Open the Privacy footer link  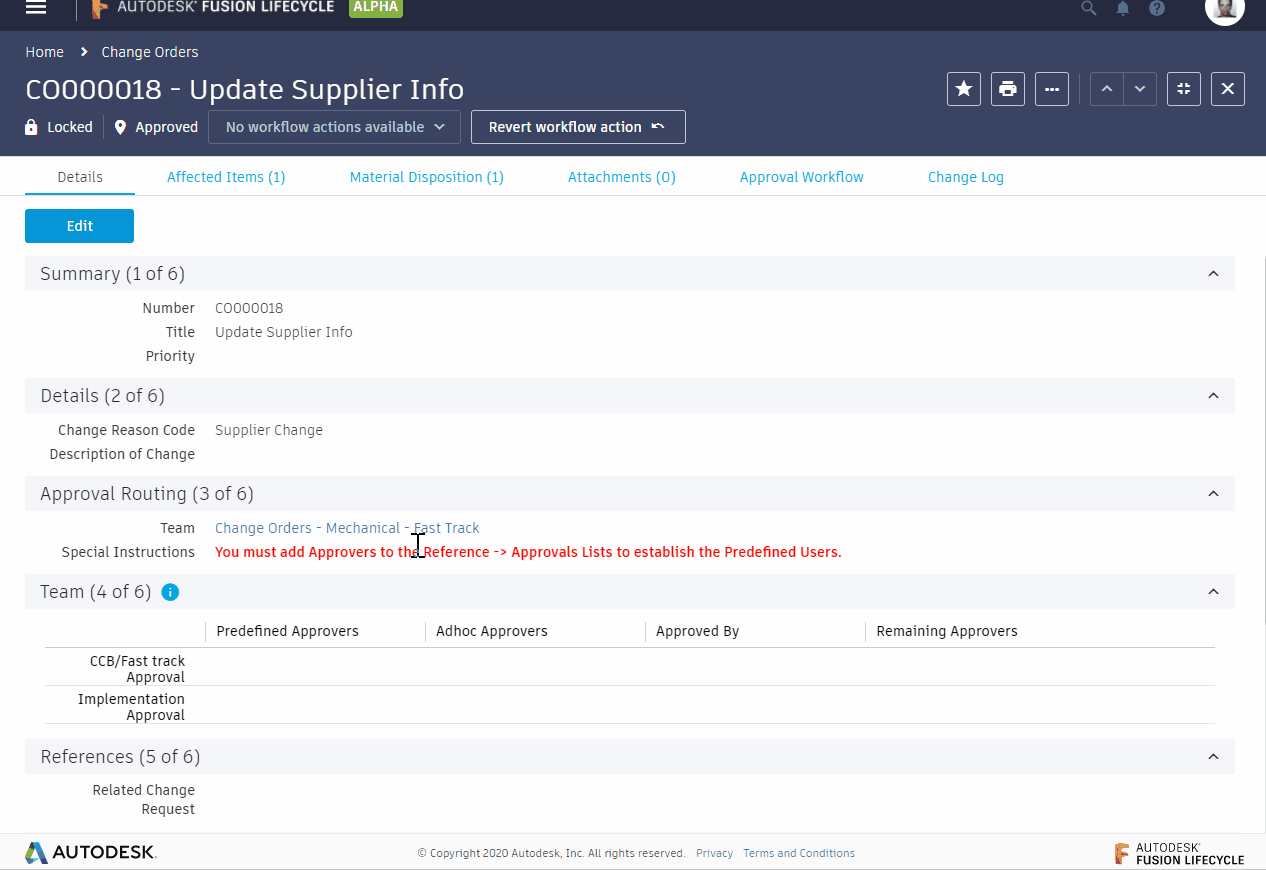pos(714,853)
